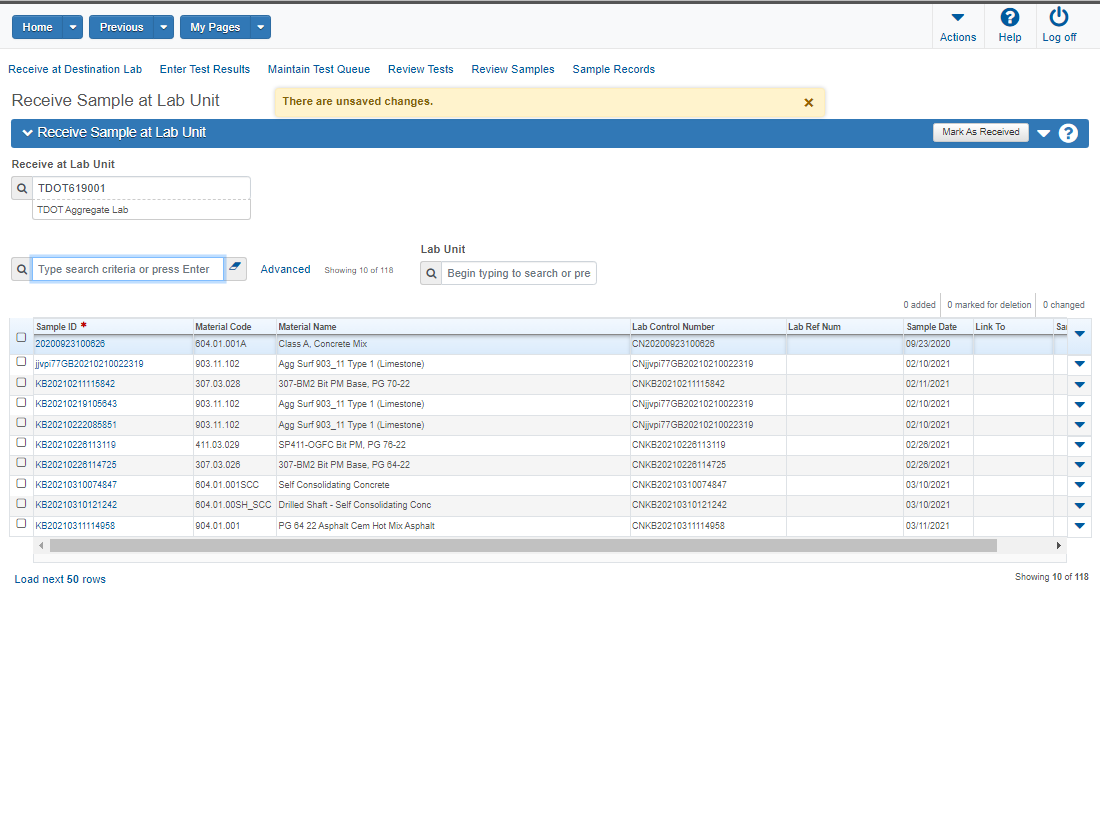The image size is (1100, 826).
Task: Tick the checkbox for KB20210226113119
Action: [21, 443]
